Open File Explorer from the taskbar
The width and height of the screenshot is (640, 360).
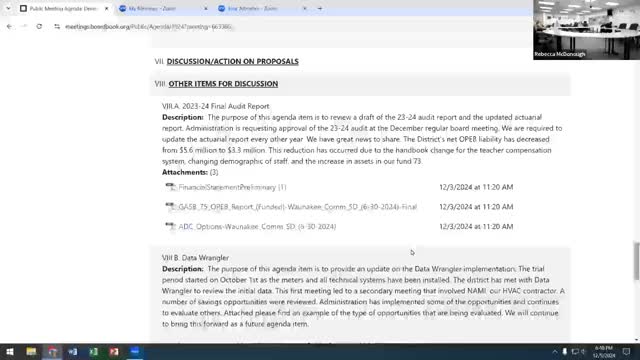[x=31, y=351]
